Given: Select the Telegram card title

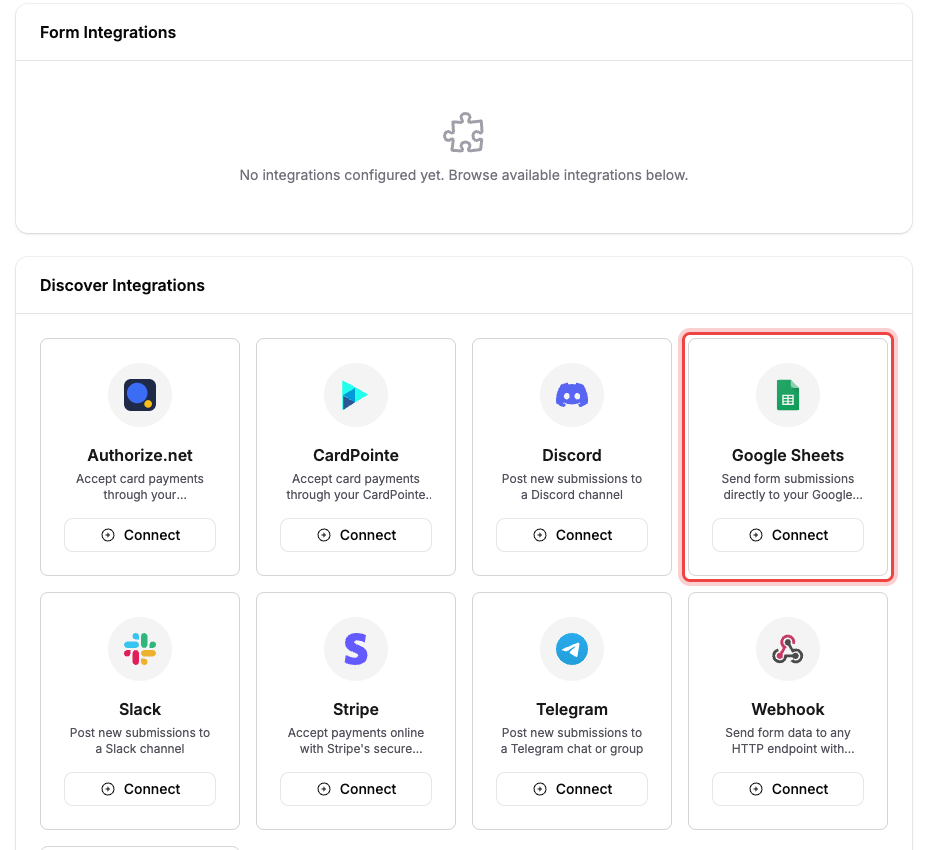Looking at the screenshot, I should 572,709.
